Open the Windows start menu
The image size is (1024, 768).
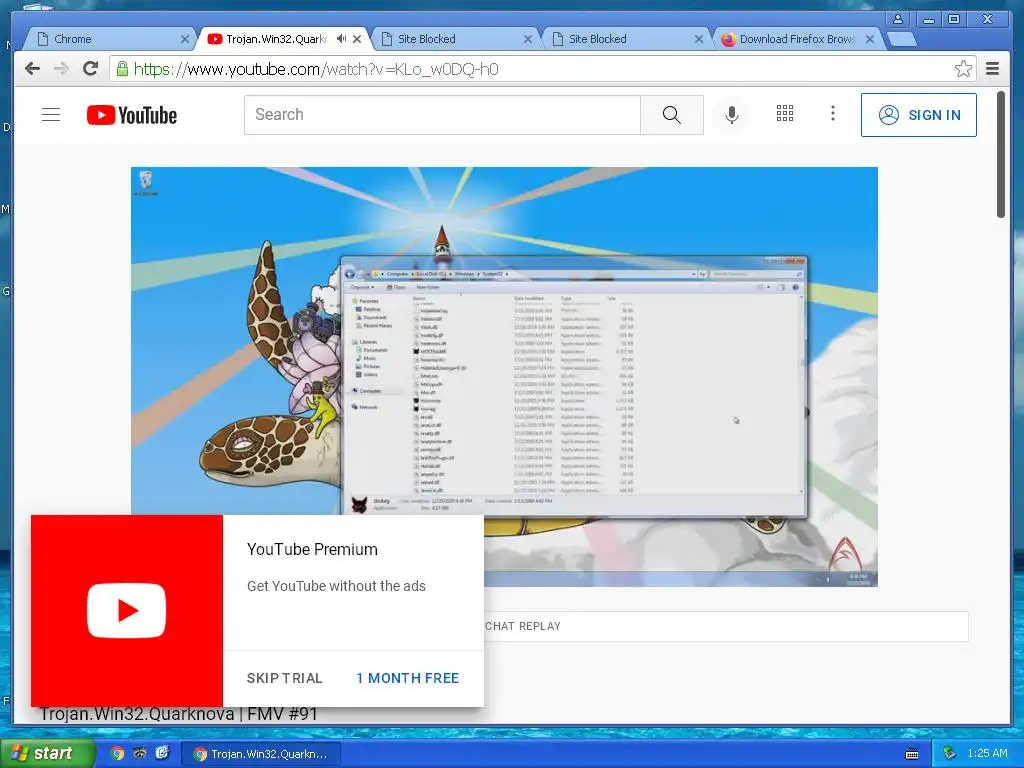click(x=47, y=754)
